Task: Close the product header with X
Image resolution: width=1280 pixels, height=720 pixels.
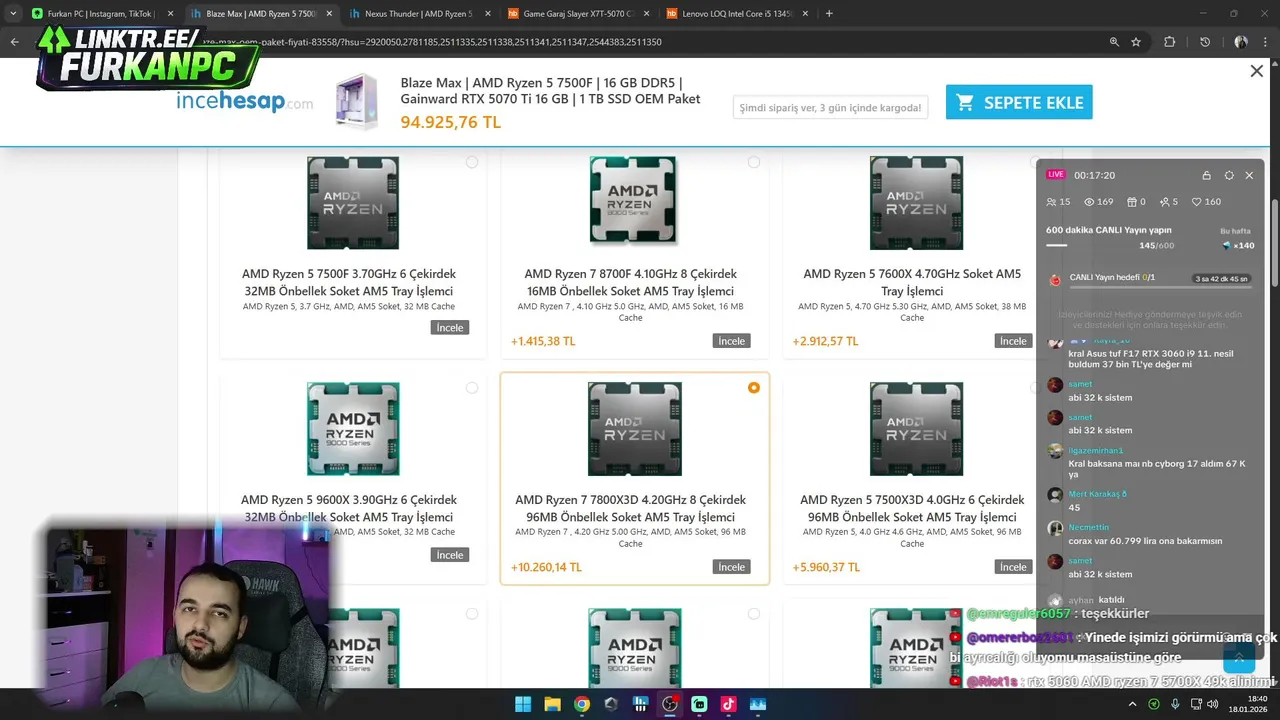Action: click(1257, 71)
